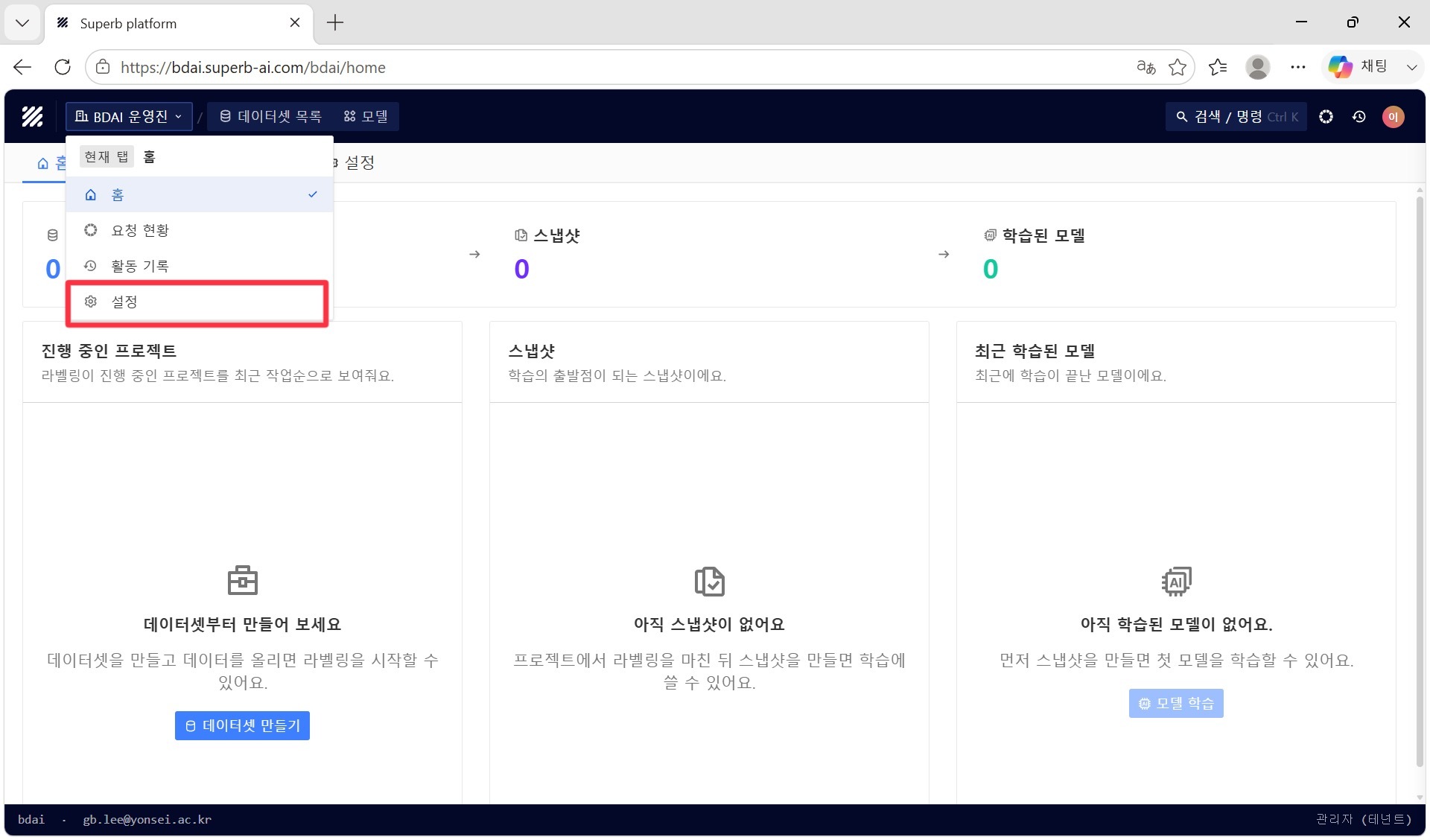Image resolution: width=1430 pixels, height=840 pixels.
Task: Go to 데이터셋 목록 in navigation
Action: coord(270,116)
